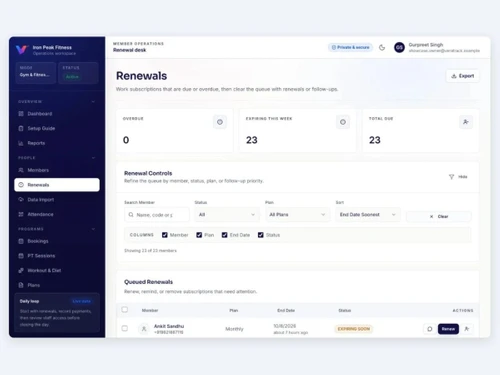Click the Gurpreet Singh user name

[426, 45]
